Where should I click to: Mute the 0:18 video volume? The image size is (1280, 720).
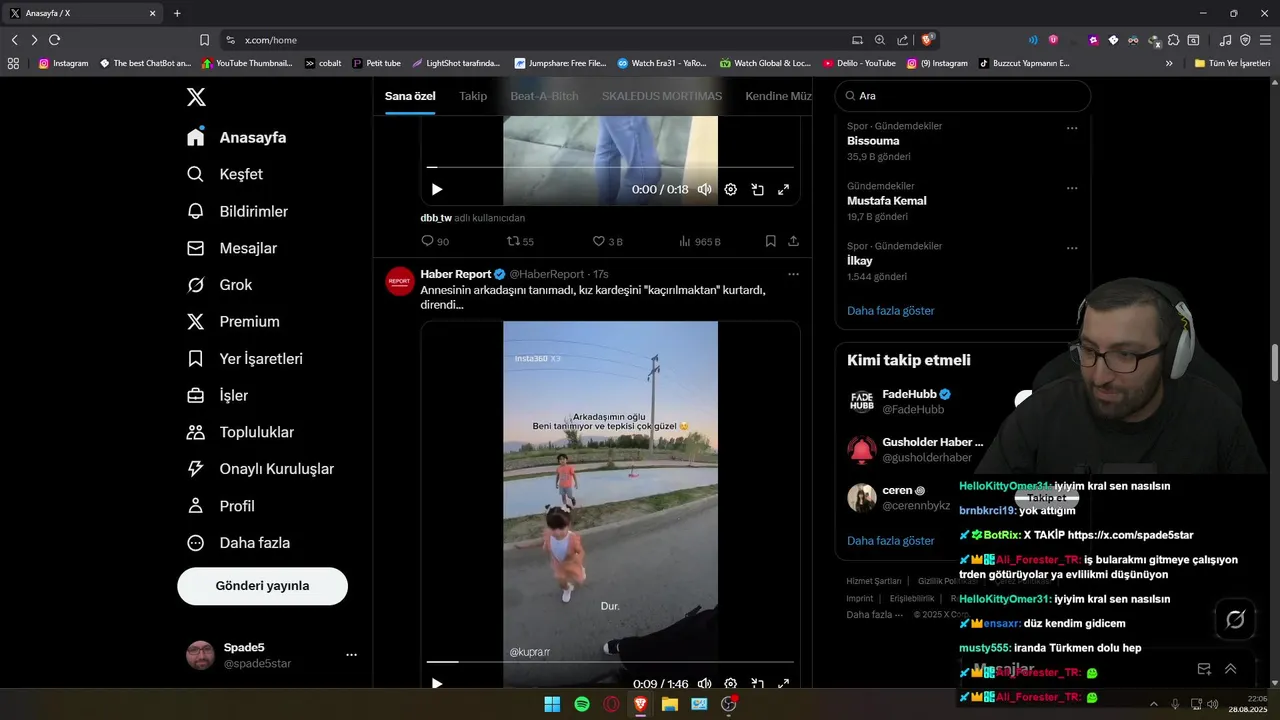click(704, 189)
